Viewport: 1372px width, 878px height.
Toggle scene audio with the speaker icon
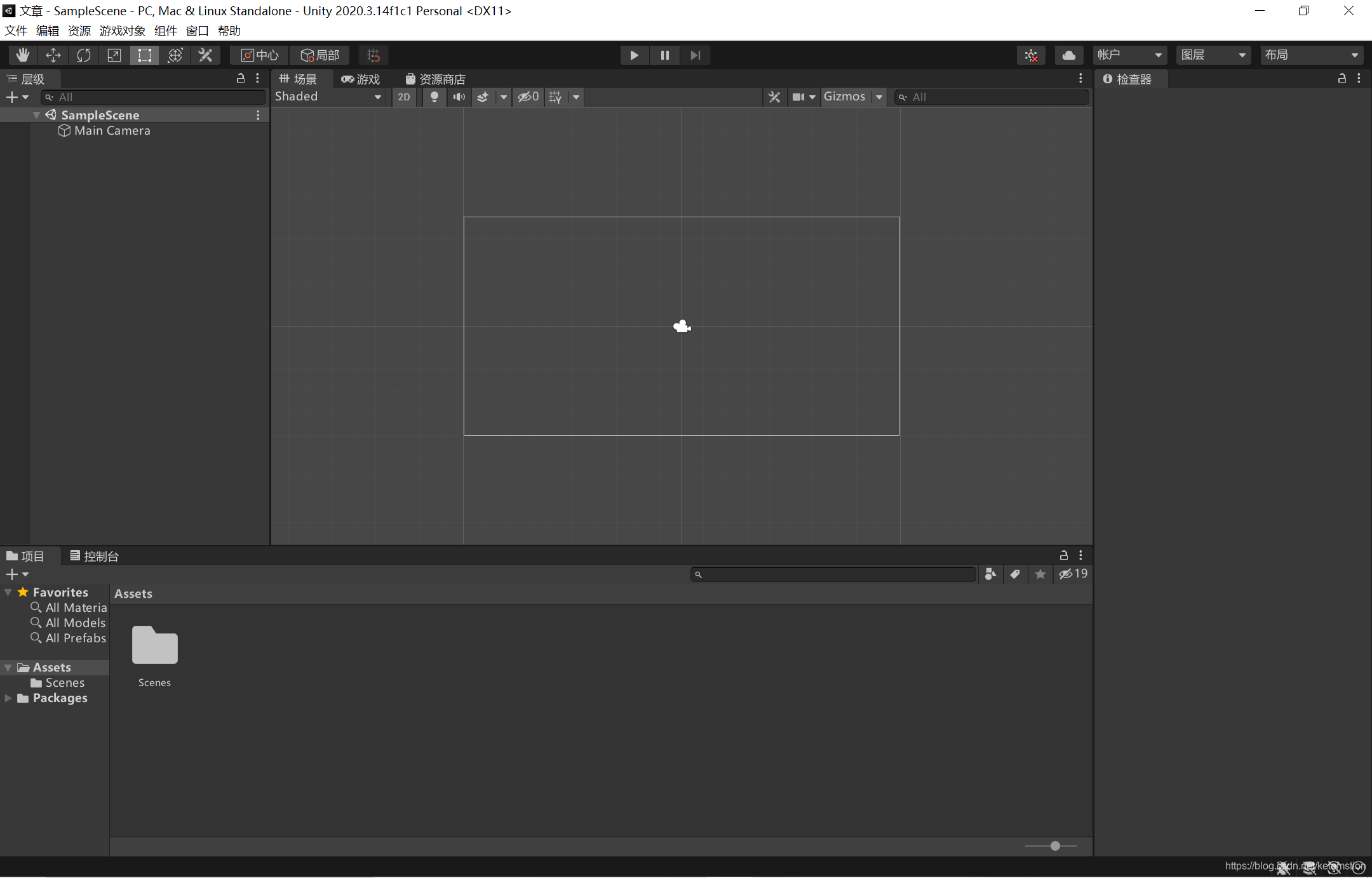[459, 97]
